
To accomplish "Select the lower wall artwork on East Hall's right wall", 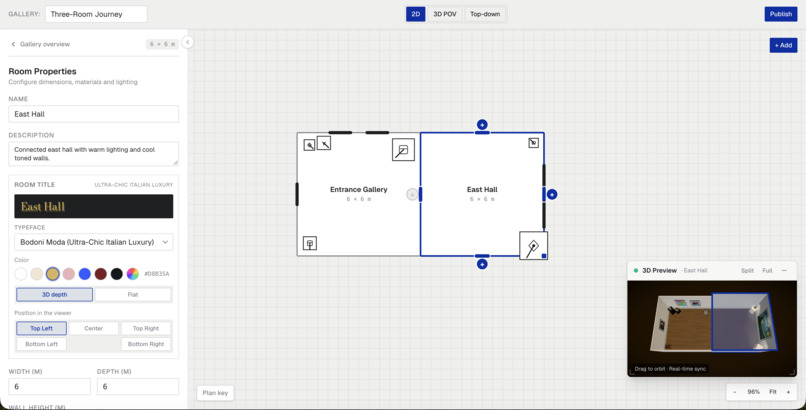I will 544,216.
